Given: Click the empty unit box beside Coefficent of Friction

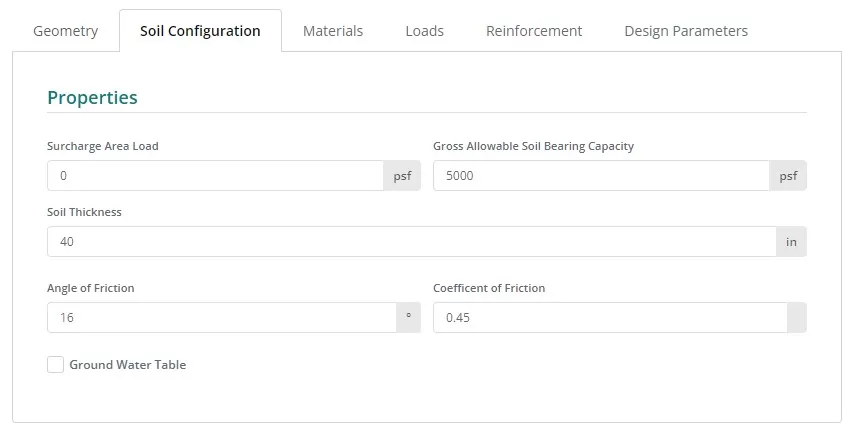Looking at the screenshot, I should point(797,317).
